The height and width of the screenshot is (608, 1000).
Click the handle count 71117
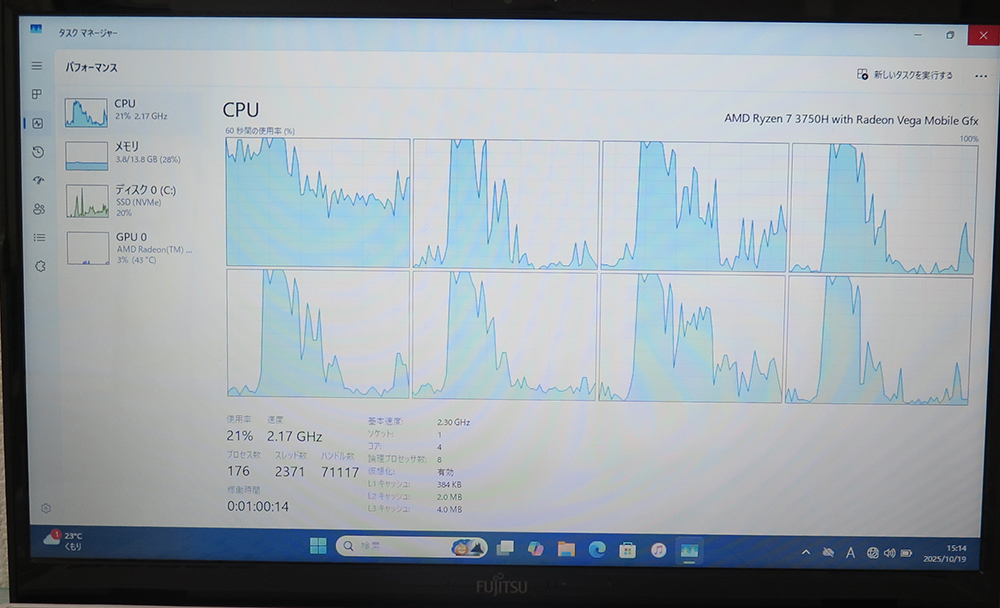[x=340, y=472]
